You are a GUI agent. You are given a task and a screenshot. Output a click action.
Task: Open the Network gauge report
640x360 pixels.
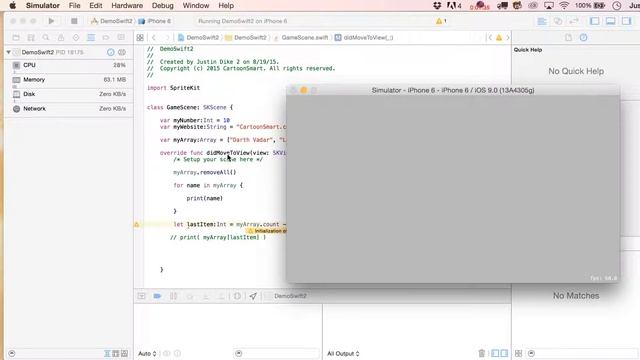tap(69, 109)
